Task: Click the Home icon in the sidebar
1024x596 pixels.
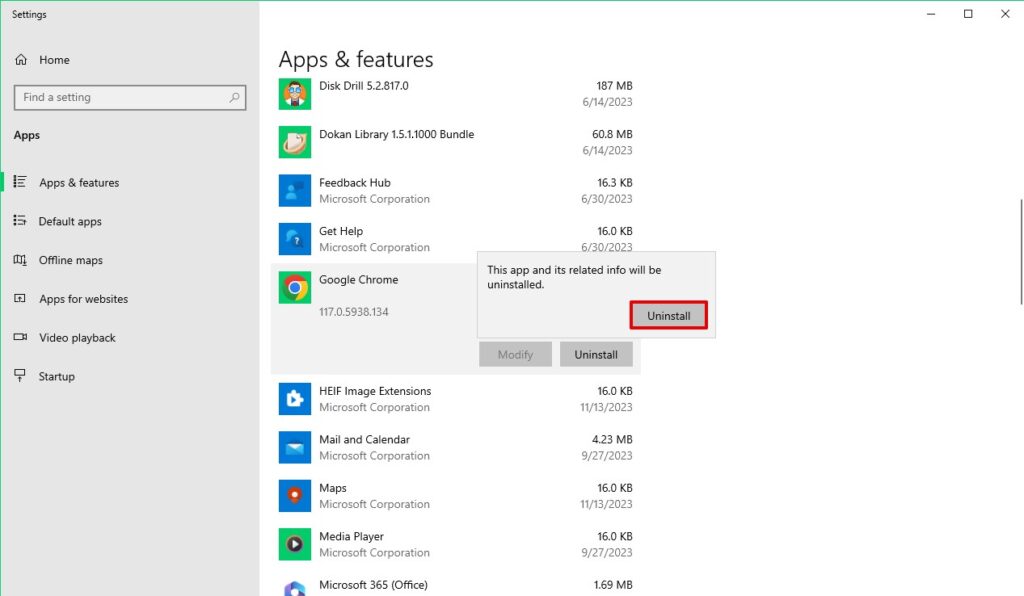Action: (x=20, y=60)
